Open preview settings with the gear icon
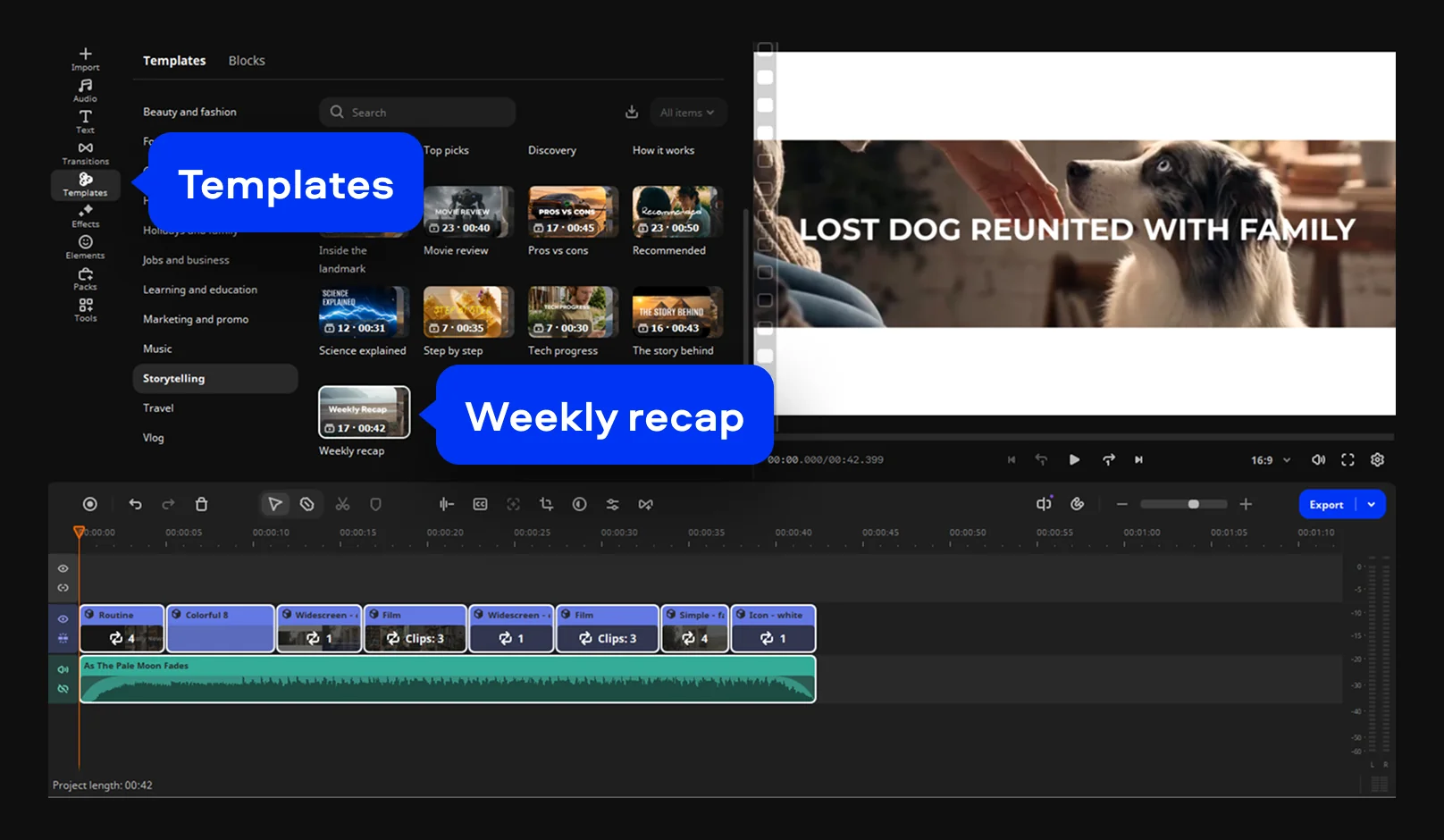Image resolution: width=1444 pixels, height=840 pixels. click(x=1377, y=459)
